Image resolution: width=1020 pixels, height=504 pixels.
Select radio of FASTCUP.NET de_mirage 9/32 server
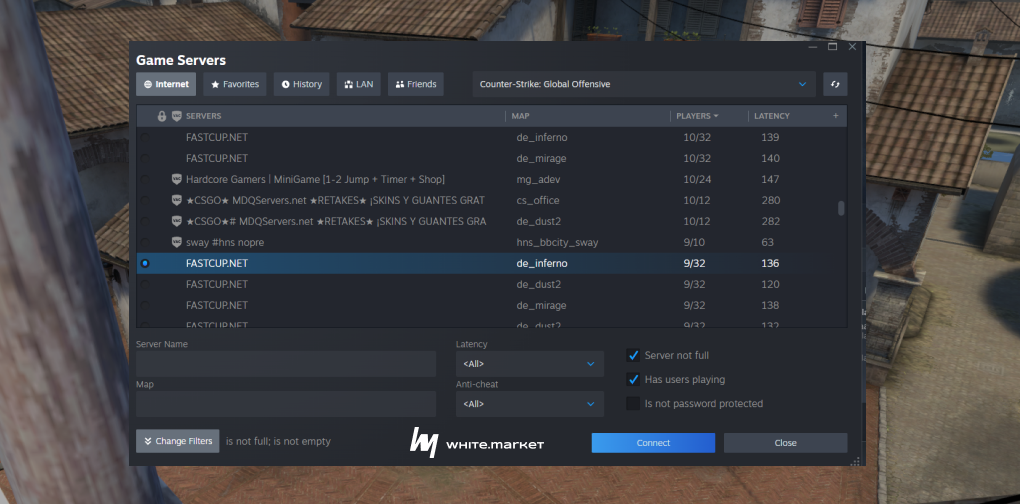point(145,305)
